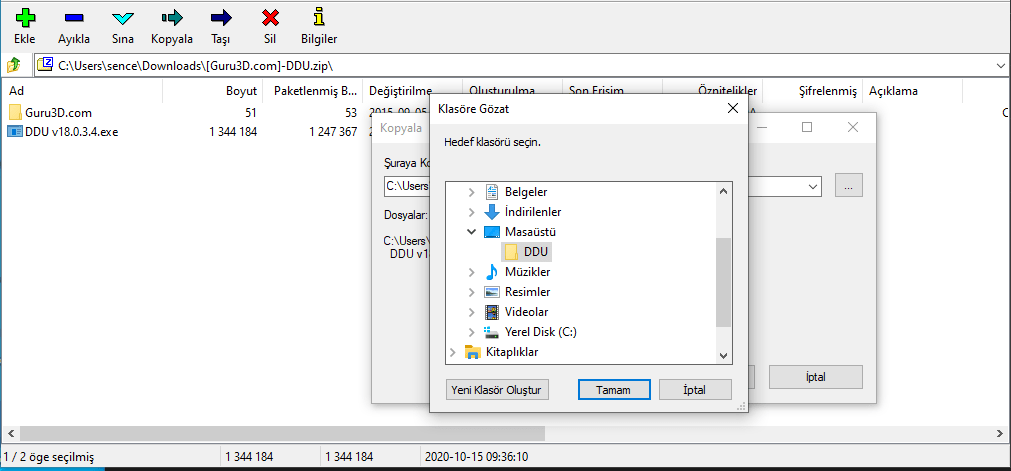The image size is (1011, 471).
Task: Expand the Kitaplıklar tree node
Action: click(x=453, y=352)
